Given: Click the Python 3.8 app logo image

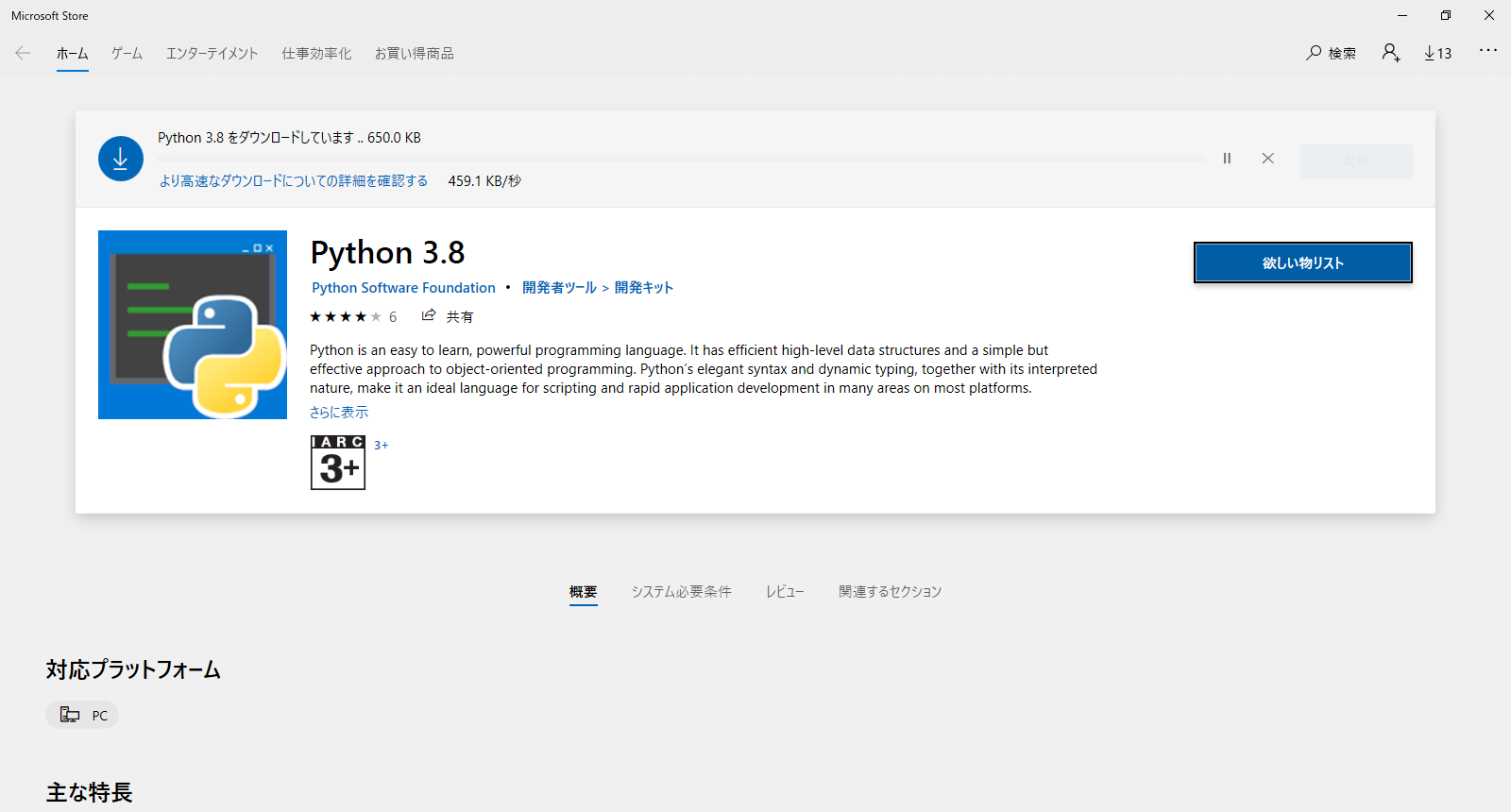Looking at the screenshot, I should pos(193,325).
